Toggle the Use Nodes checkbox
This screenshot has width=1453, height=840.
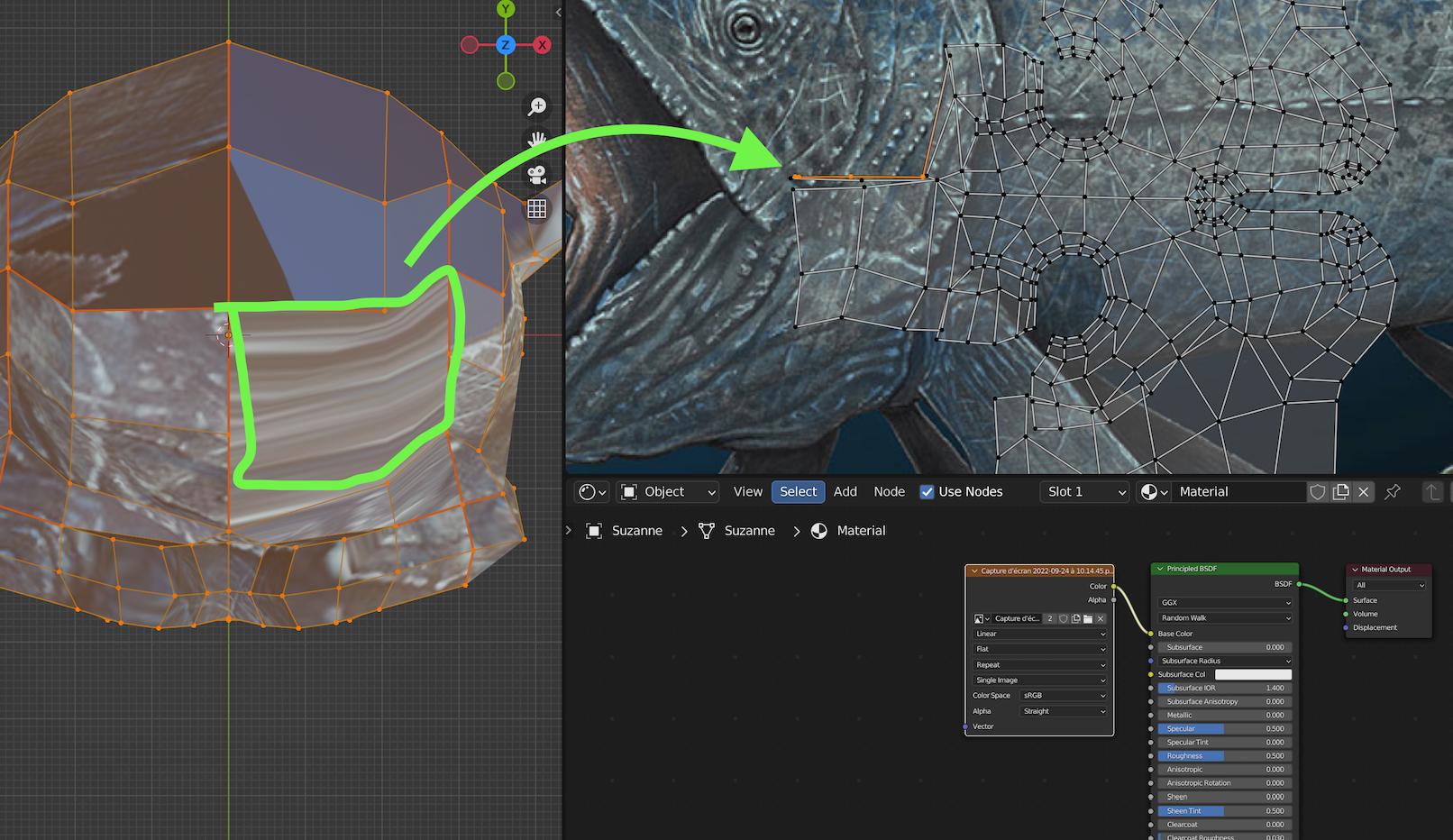927,492
